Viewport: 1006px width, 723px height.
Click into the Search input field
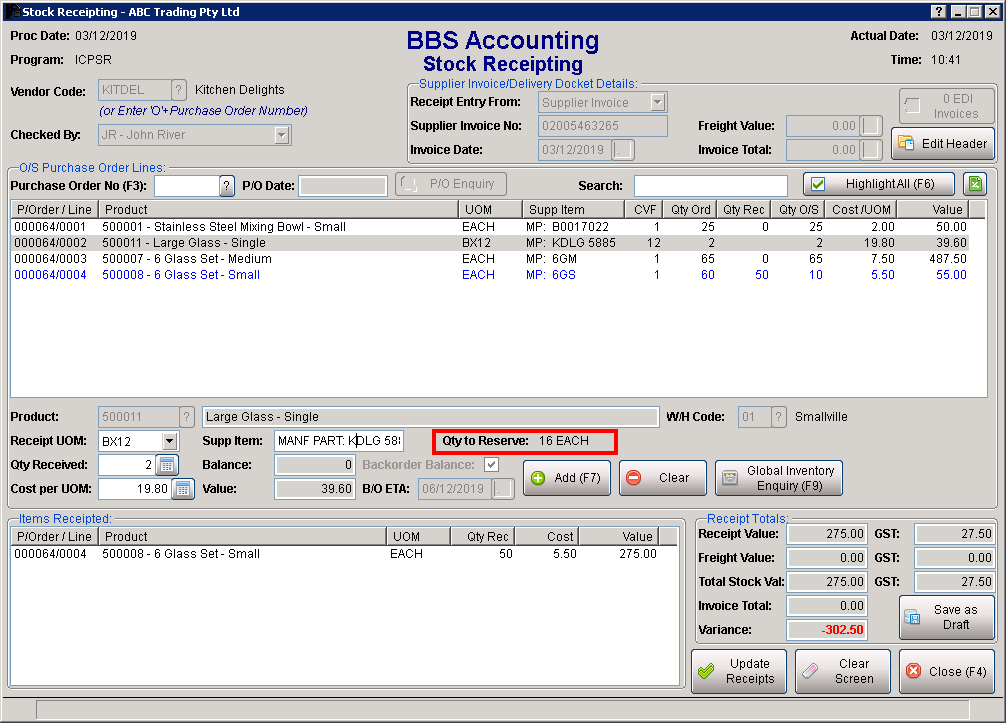coord(710,186)
